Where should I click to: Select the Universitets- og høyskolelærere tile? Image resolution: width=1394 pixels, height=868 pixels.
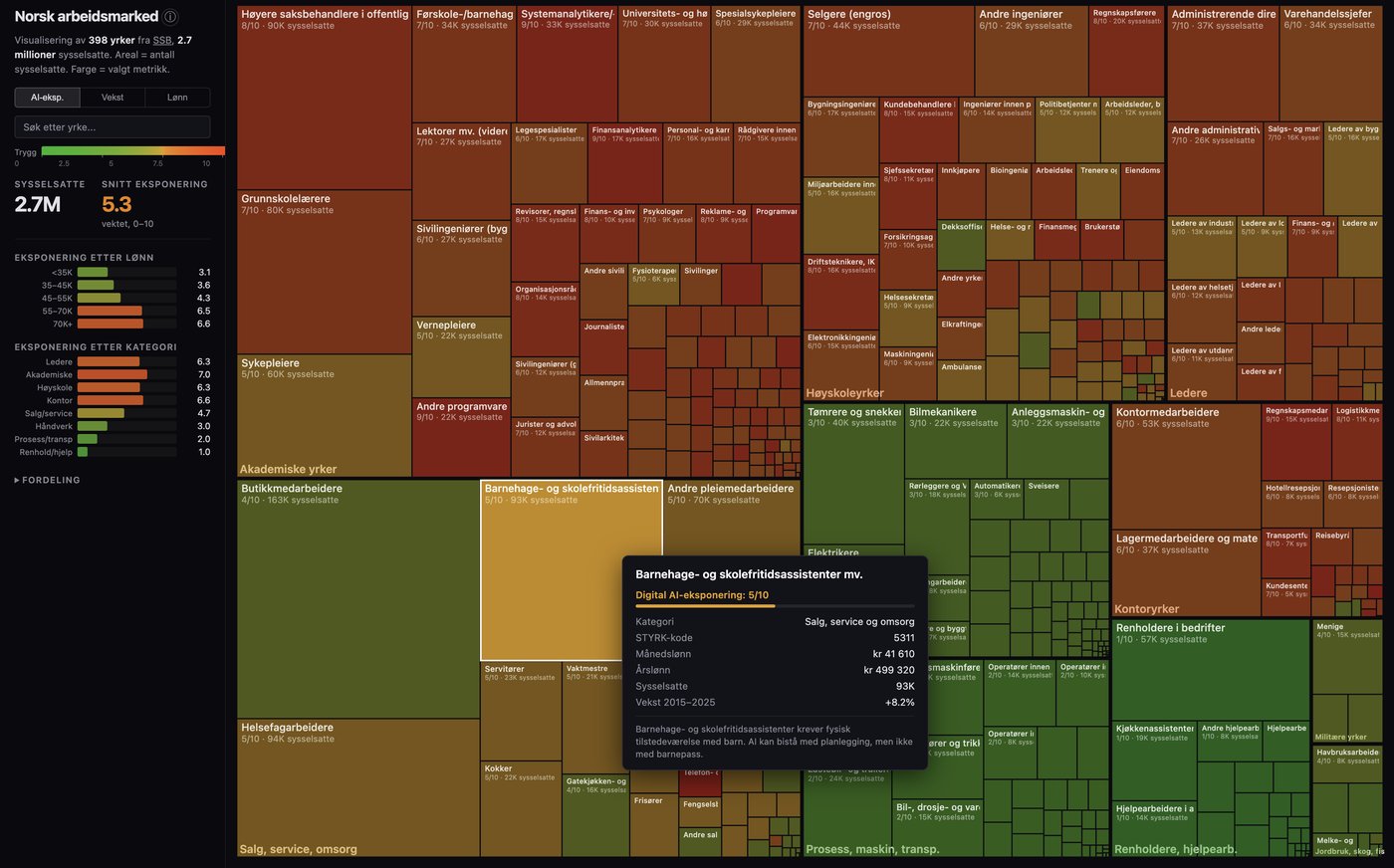[x=664, y=65]
